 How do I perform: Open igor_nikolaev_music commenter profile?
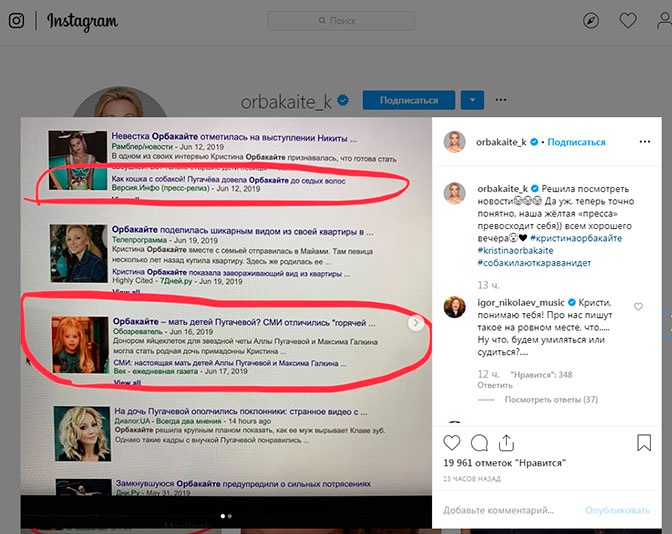point(521,303)
